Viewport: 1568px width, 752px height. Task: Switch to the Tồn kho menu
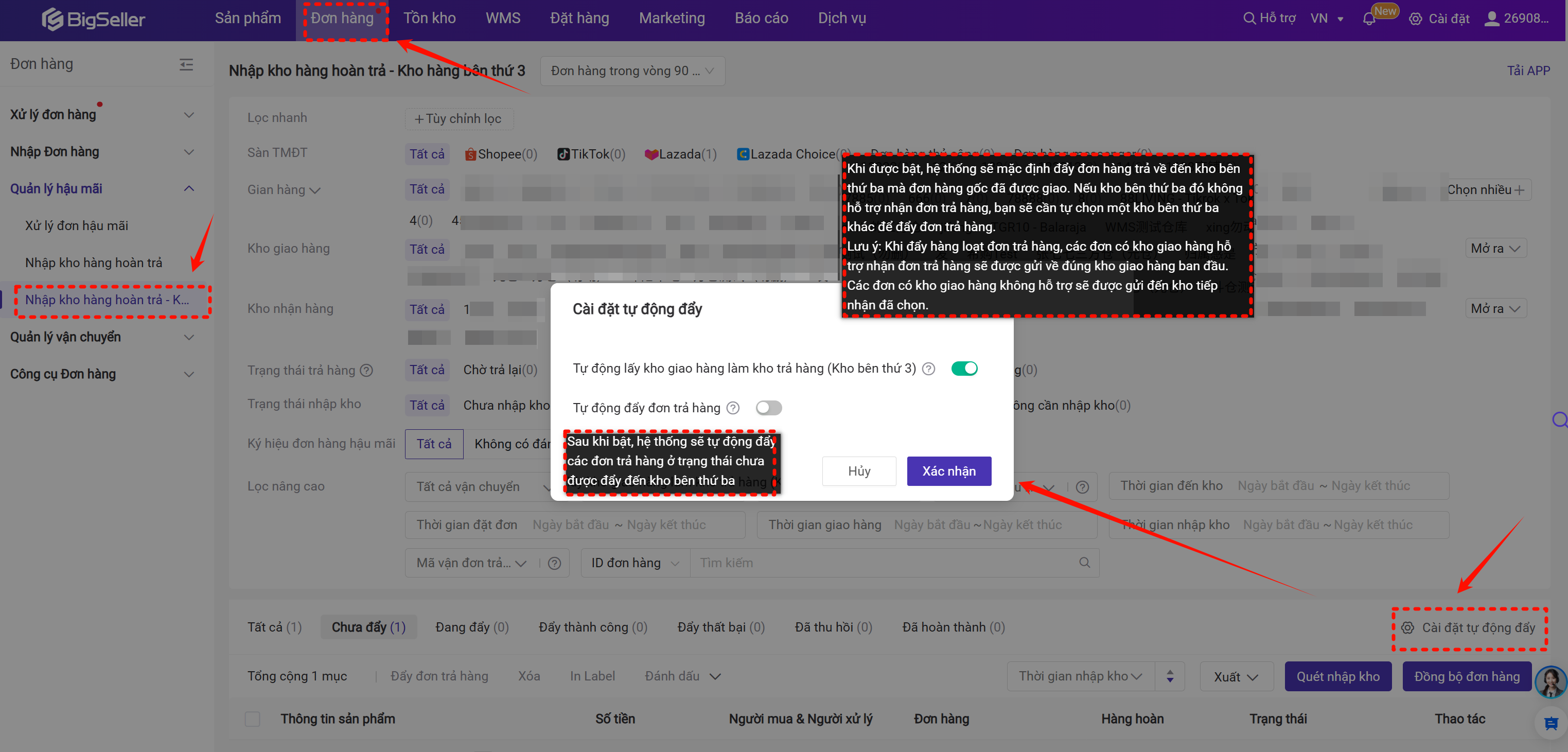tap(429, 18)
